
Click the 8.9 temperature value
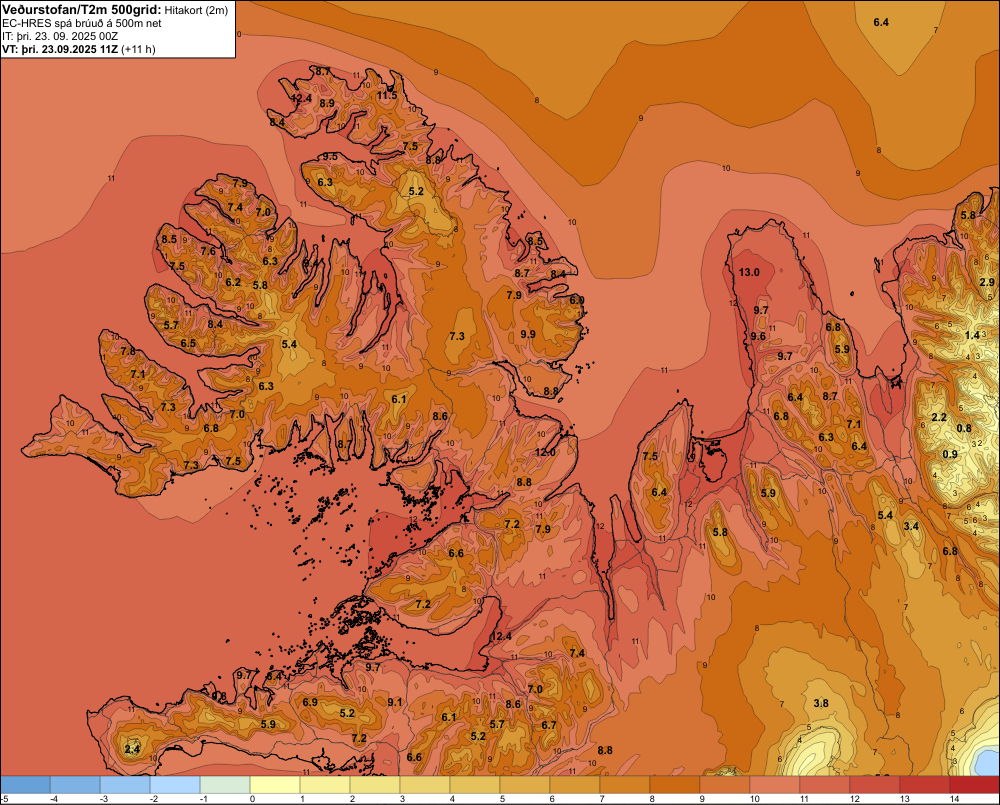[327, 103]
